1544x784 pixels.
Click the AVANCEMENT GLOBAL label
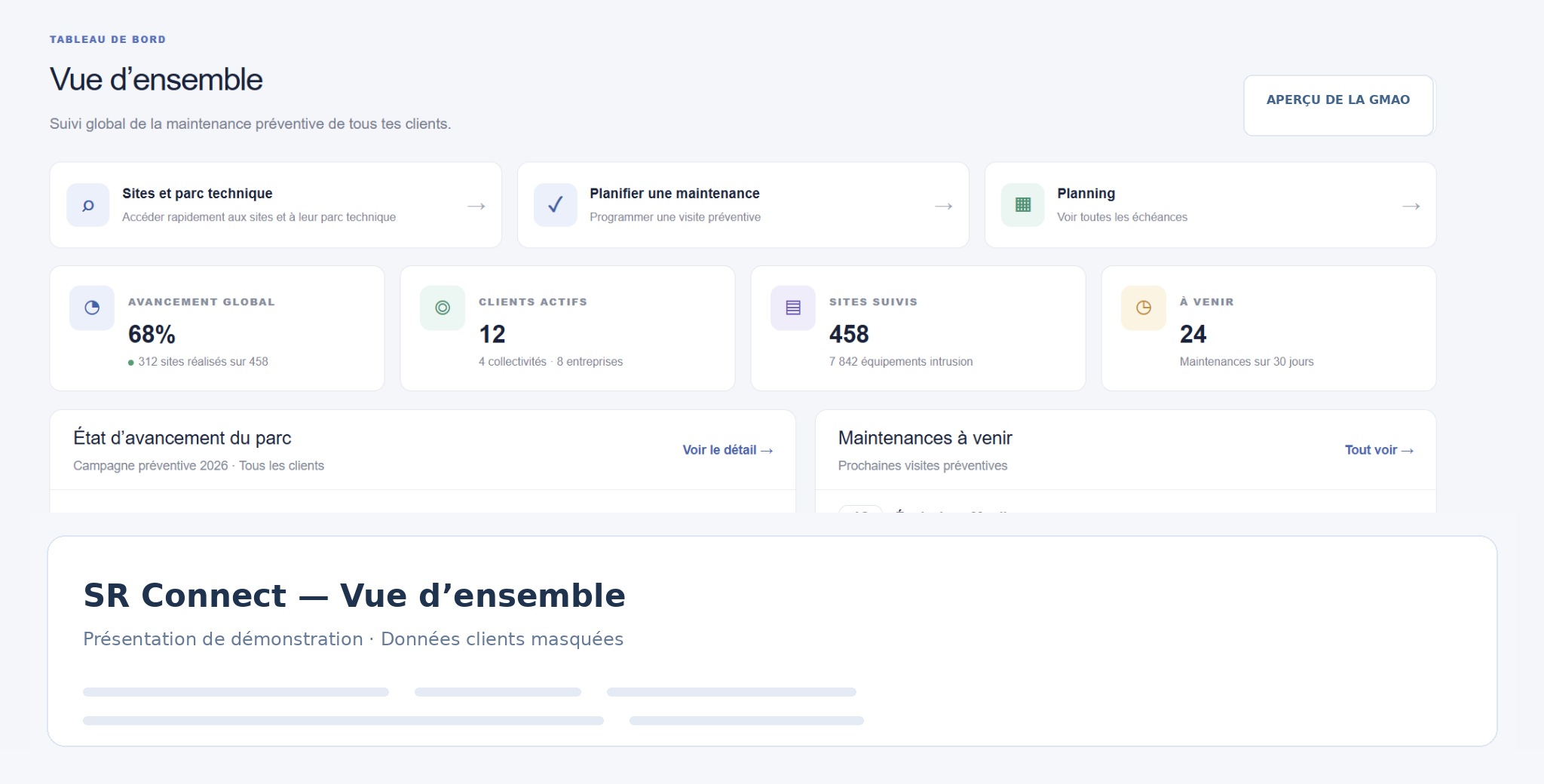[x=201, y=302]
